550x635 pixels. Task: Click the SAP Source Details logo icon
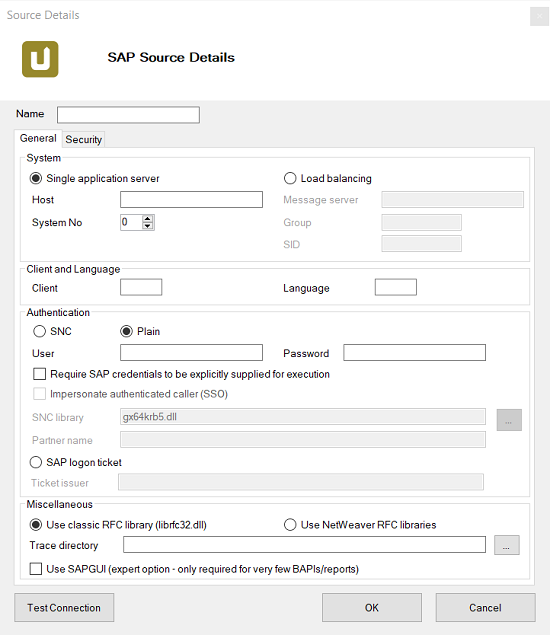pyautogui.click(x=40, y=59)
